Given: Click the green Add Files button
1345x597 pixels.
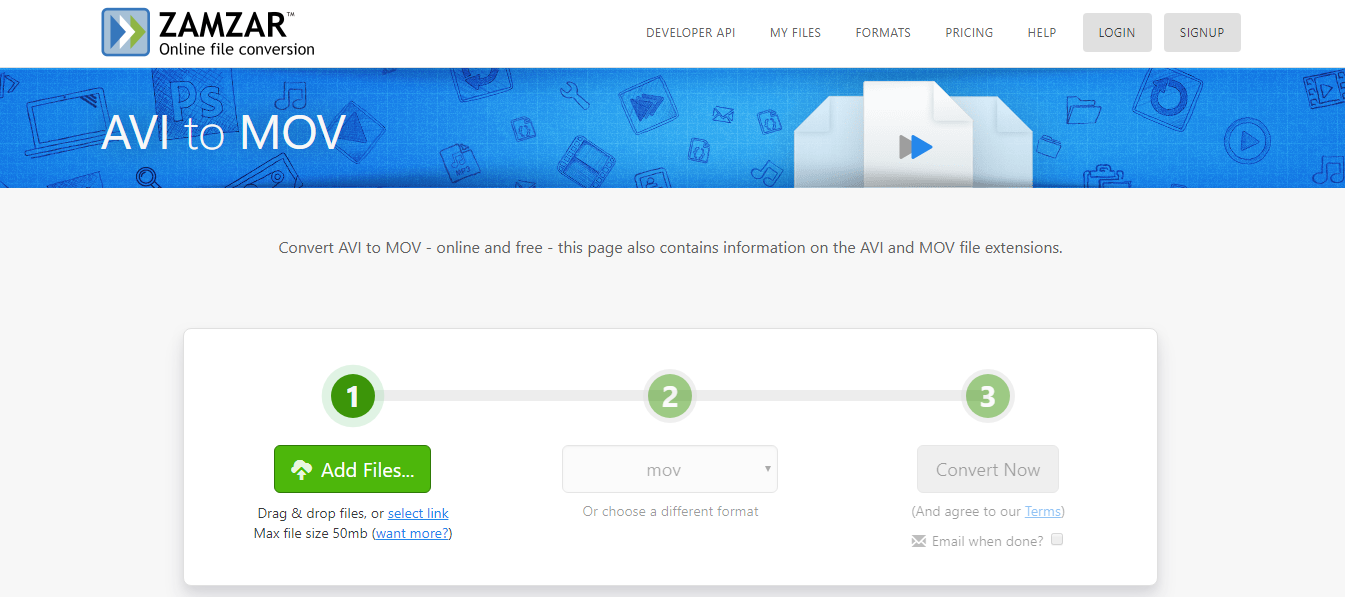Looking at the screenshot, I should coord(352,469).
